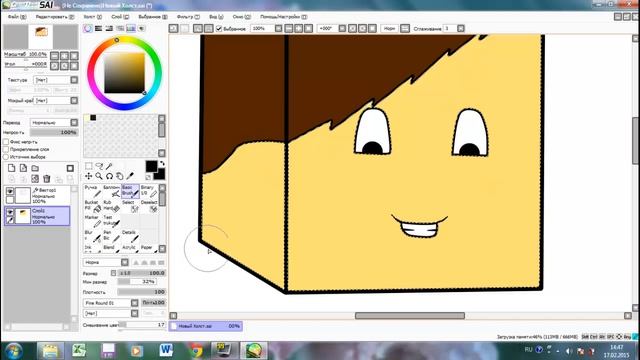Viewport: 640px width, 360px height.
Task: Choose the Rub Hard eraser tool
Action: pyautogui.click(x=111, y=206)
